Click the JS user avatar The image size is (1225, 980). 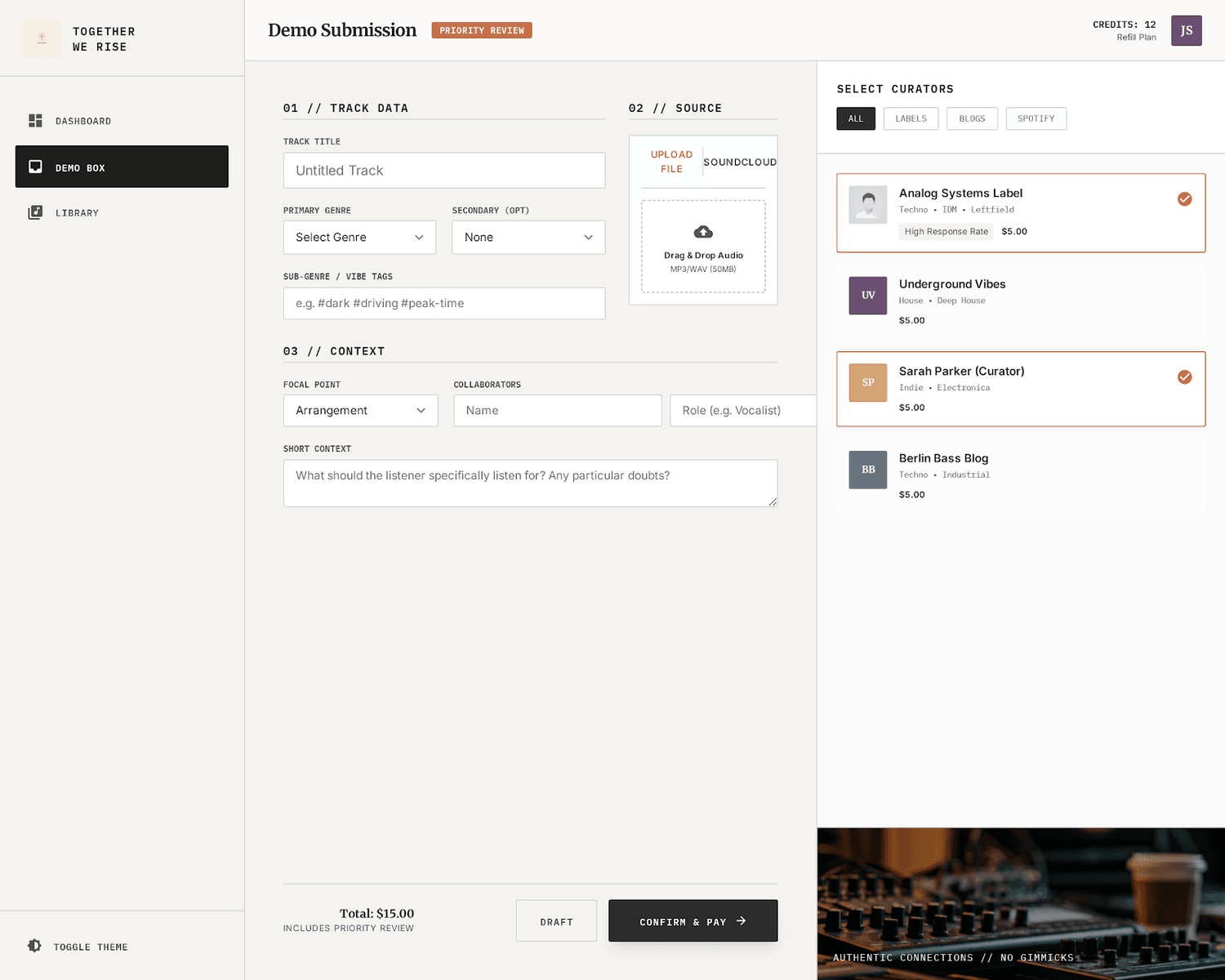[1186, 30]
